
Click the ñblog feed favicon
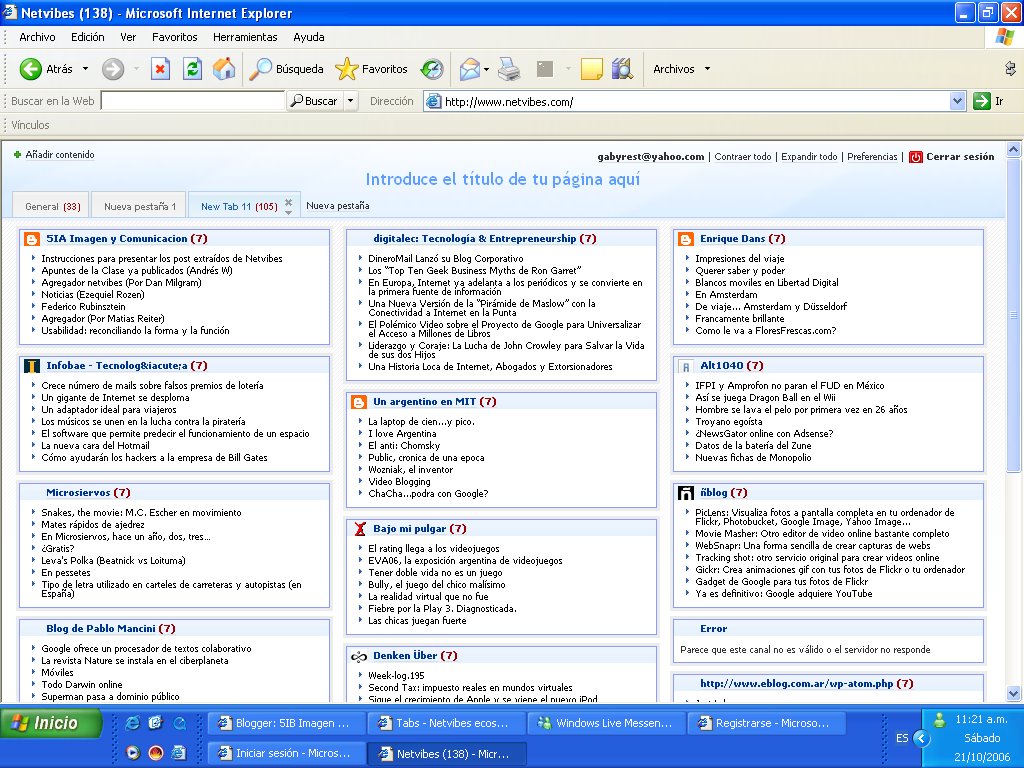[686, 493]
